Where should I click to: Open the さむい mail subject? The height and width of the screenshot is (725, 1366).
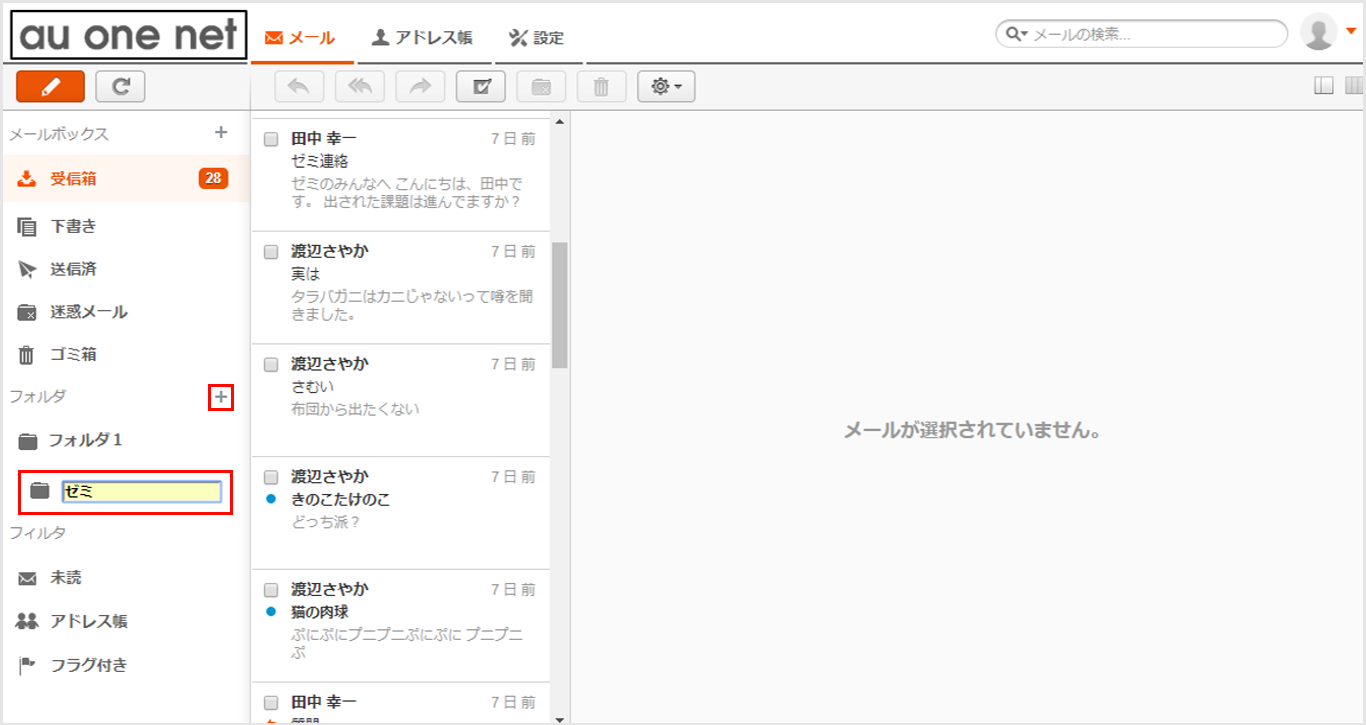pos(312,386)
